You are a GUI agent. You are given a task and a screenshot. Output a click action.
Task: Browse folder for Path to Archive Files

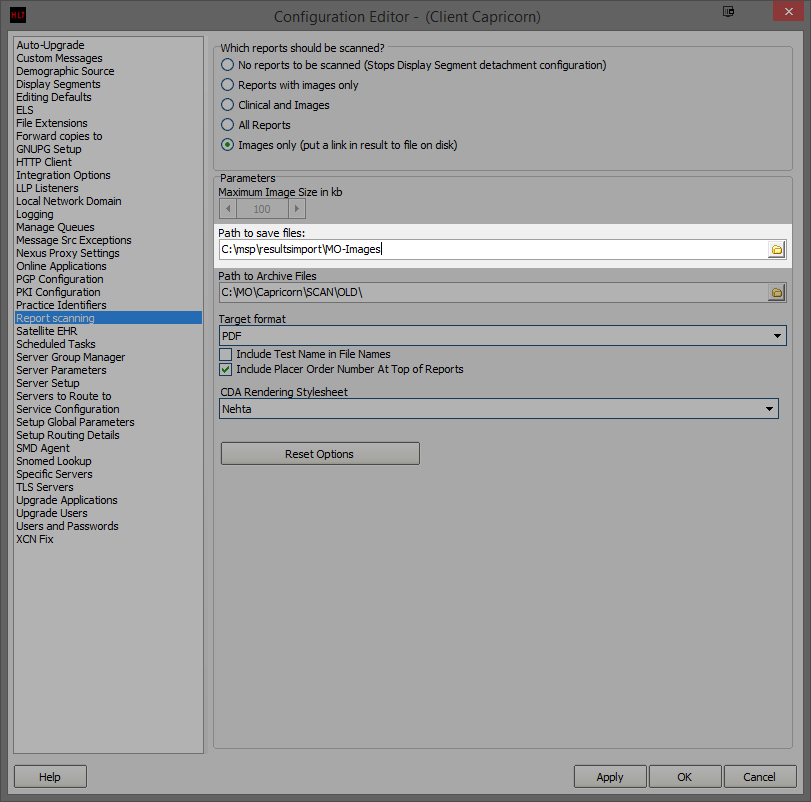point(776,293)
